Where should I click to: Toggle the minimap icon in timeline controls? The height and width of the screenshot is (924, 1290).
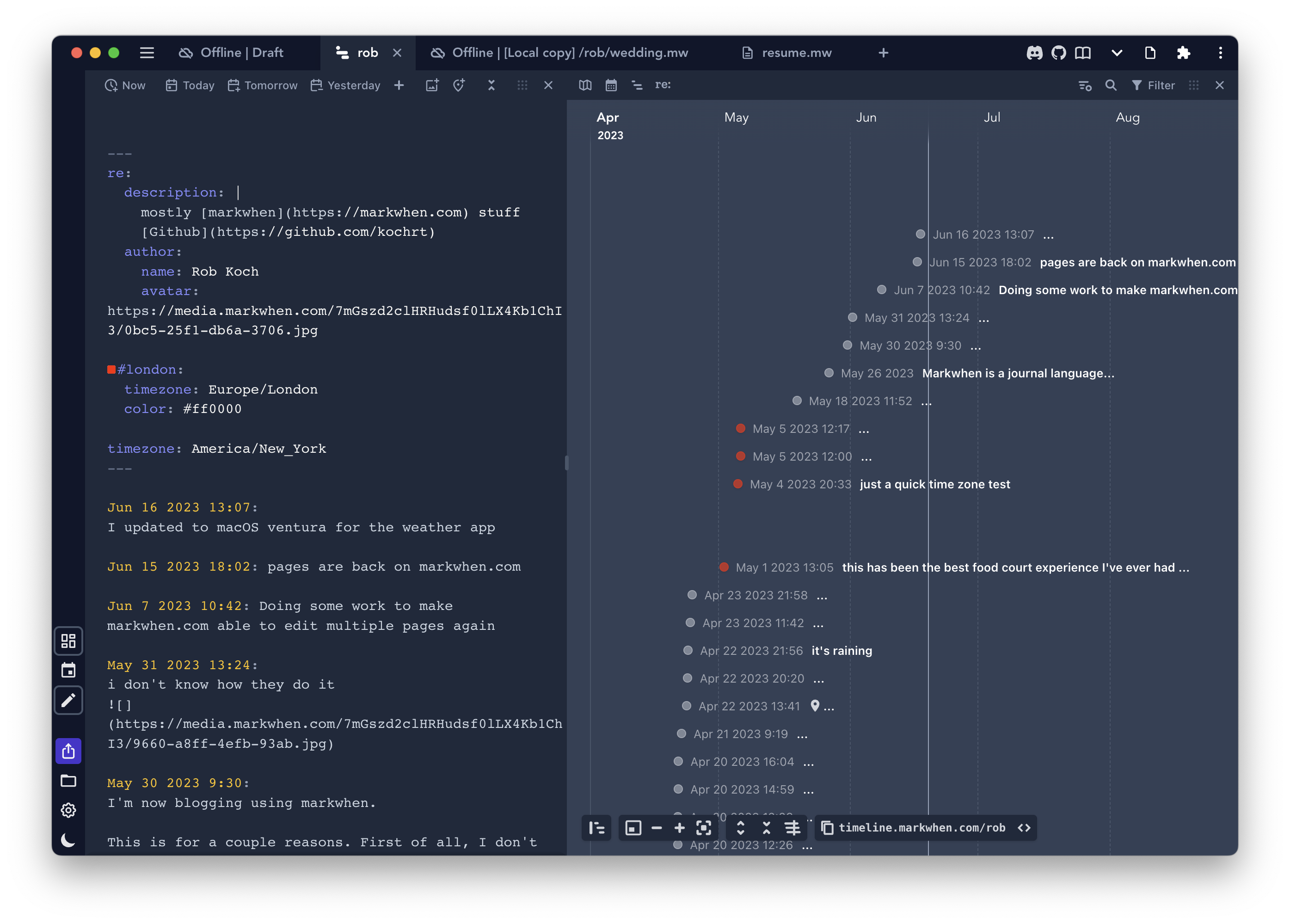633,828
